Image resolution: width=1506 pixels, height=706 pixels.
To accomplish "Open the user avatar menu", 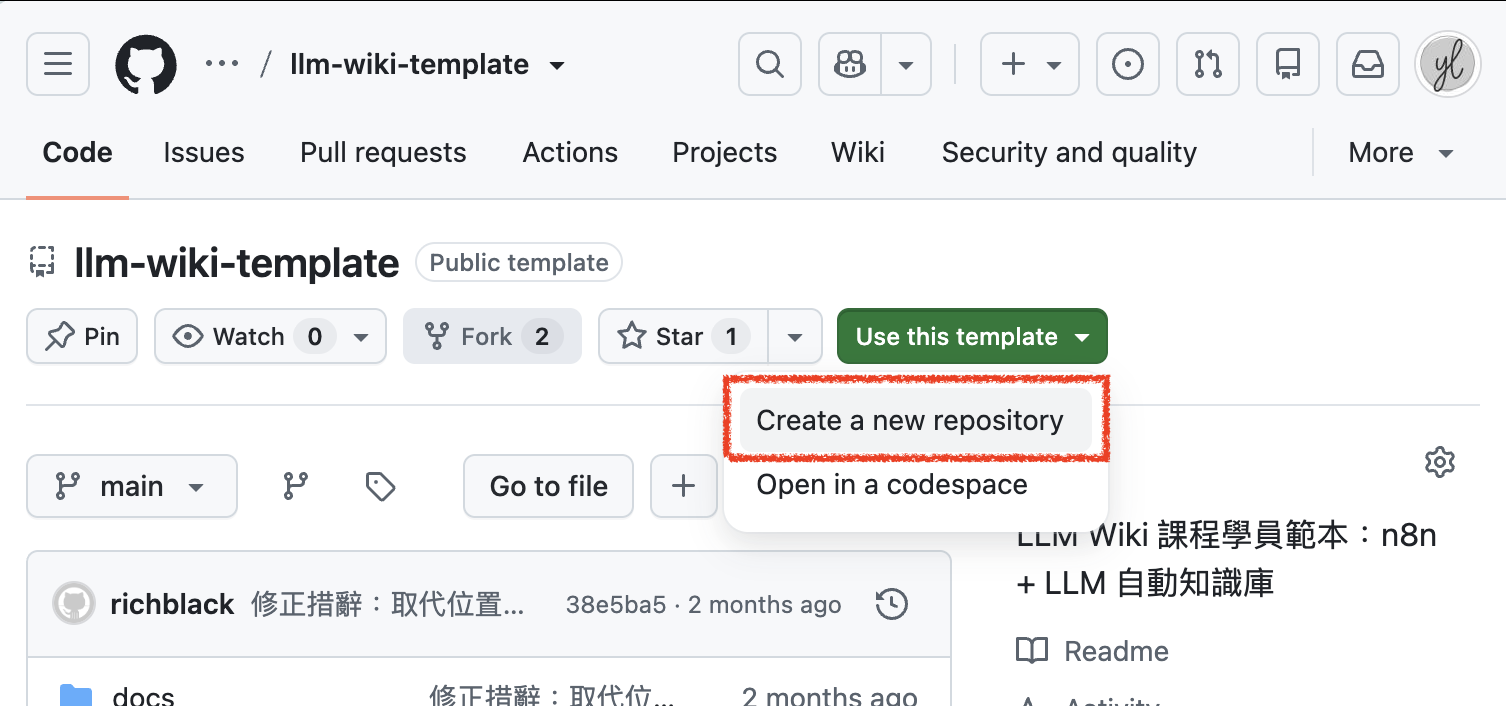I will (1448, 65).
